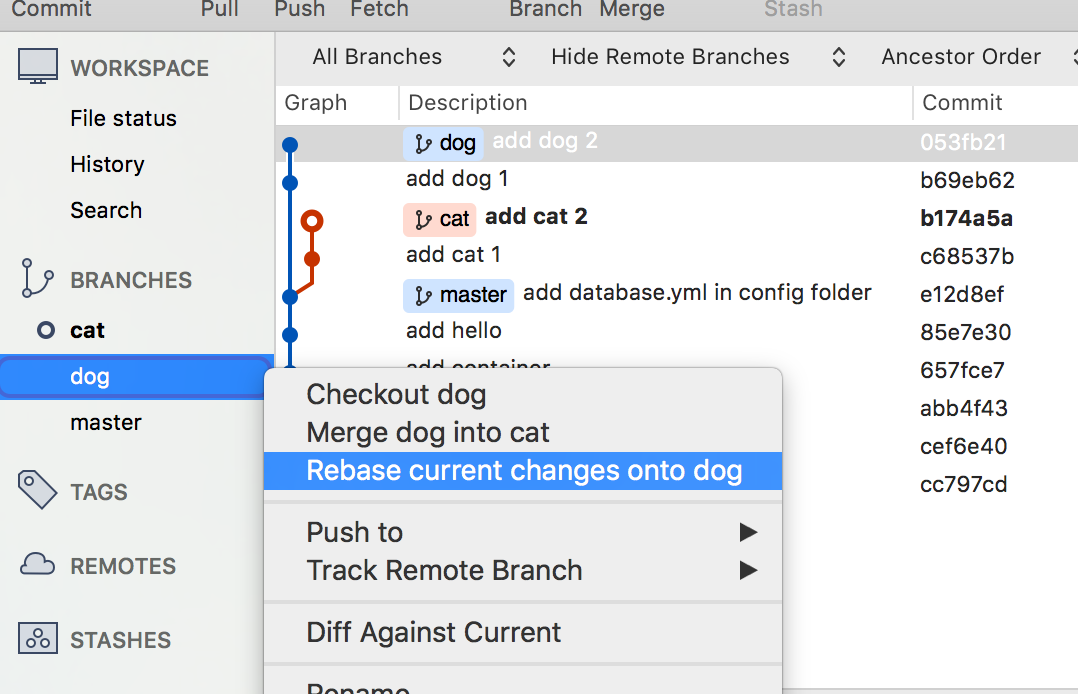Click the master branch label in the graph
Image resolution: width=1078 pixels, height=694 pixels.
point(458,295)
